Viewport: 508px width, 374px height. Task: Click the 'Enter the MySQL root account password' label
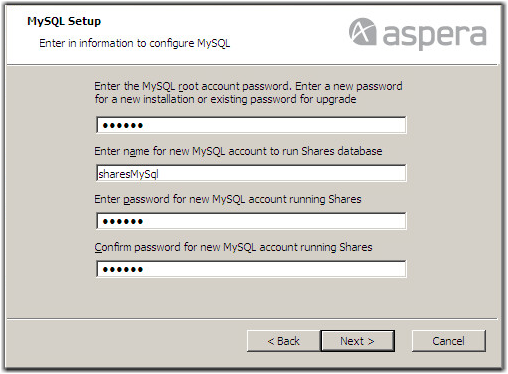pos(248,86)
